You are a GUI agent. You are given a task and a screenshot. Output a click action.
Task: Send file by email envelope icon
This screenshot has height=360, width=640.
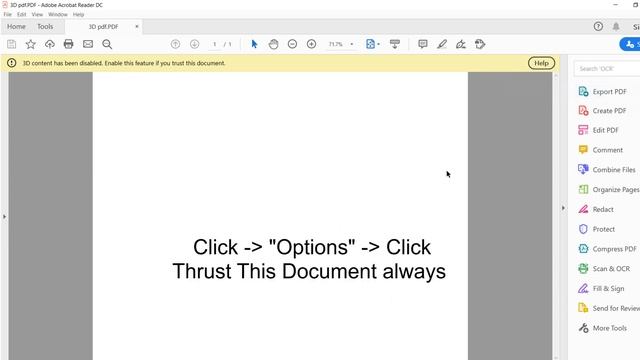(88, 44)
